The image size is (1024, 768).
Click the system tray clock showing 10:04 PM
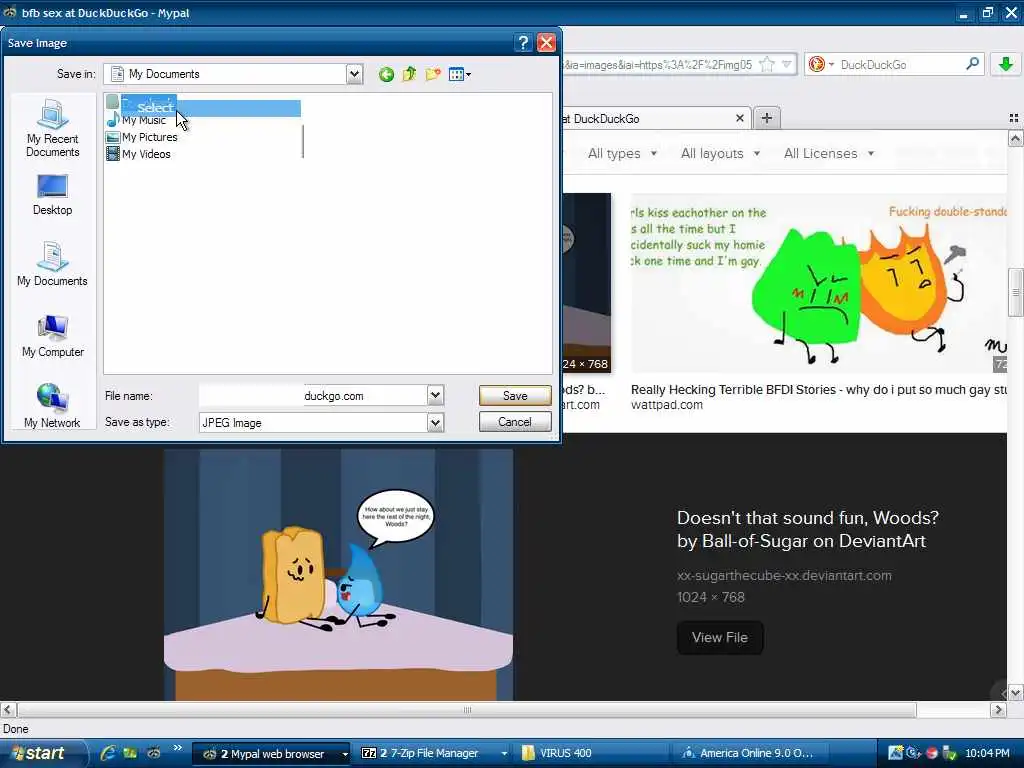tap(987, 754)
